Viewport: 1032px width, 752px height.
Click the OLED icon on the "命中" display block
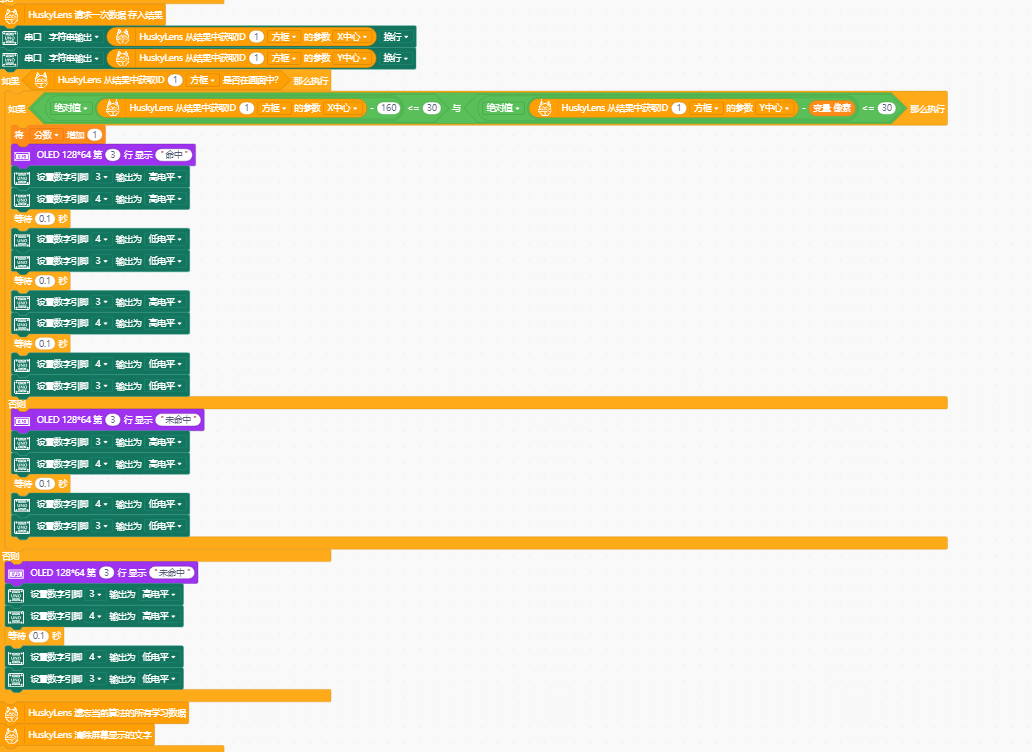[x=22, y=155]
